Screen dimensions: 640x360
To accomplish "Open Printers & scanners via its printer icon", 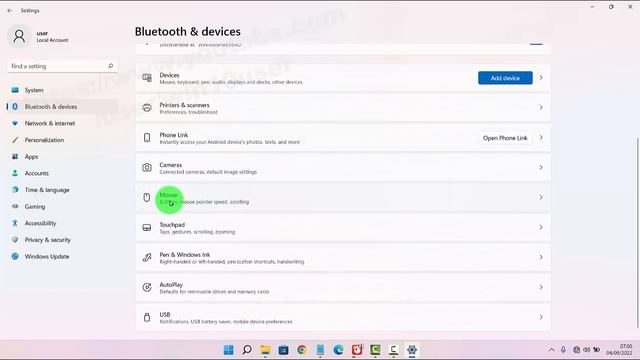I will point(147,108).
